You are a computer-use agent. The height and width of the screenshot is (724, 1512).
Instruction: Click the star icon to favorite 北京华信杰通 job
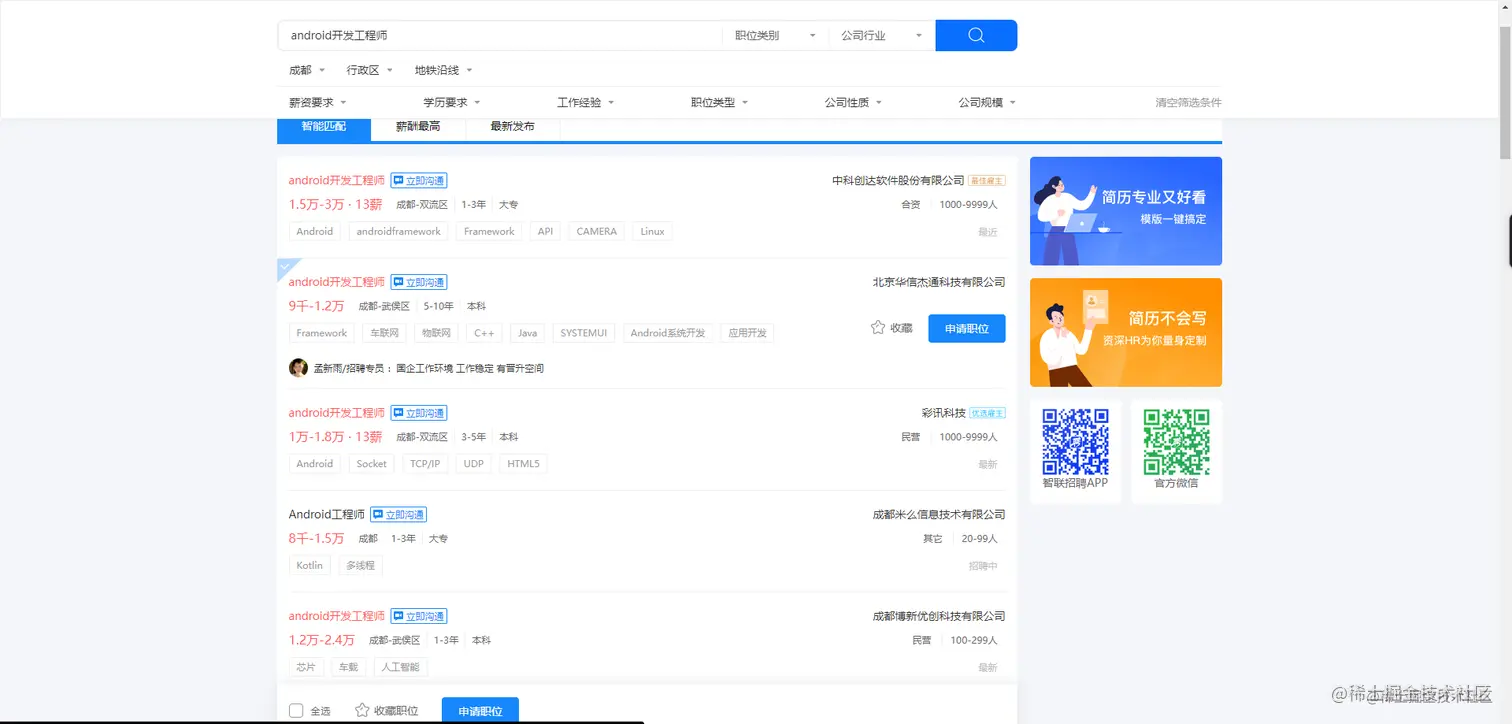[x=877, y=327]
